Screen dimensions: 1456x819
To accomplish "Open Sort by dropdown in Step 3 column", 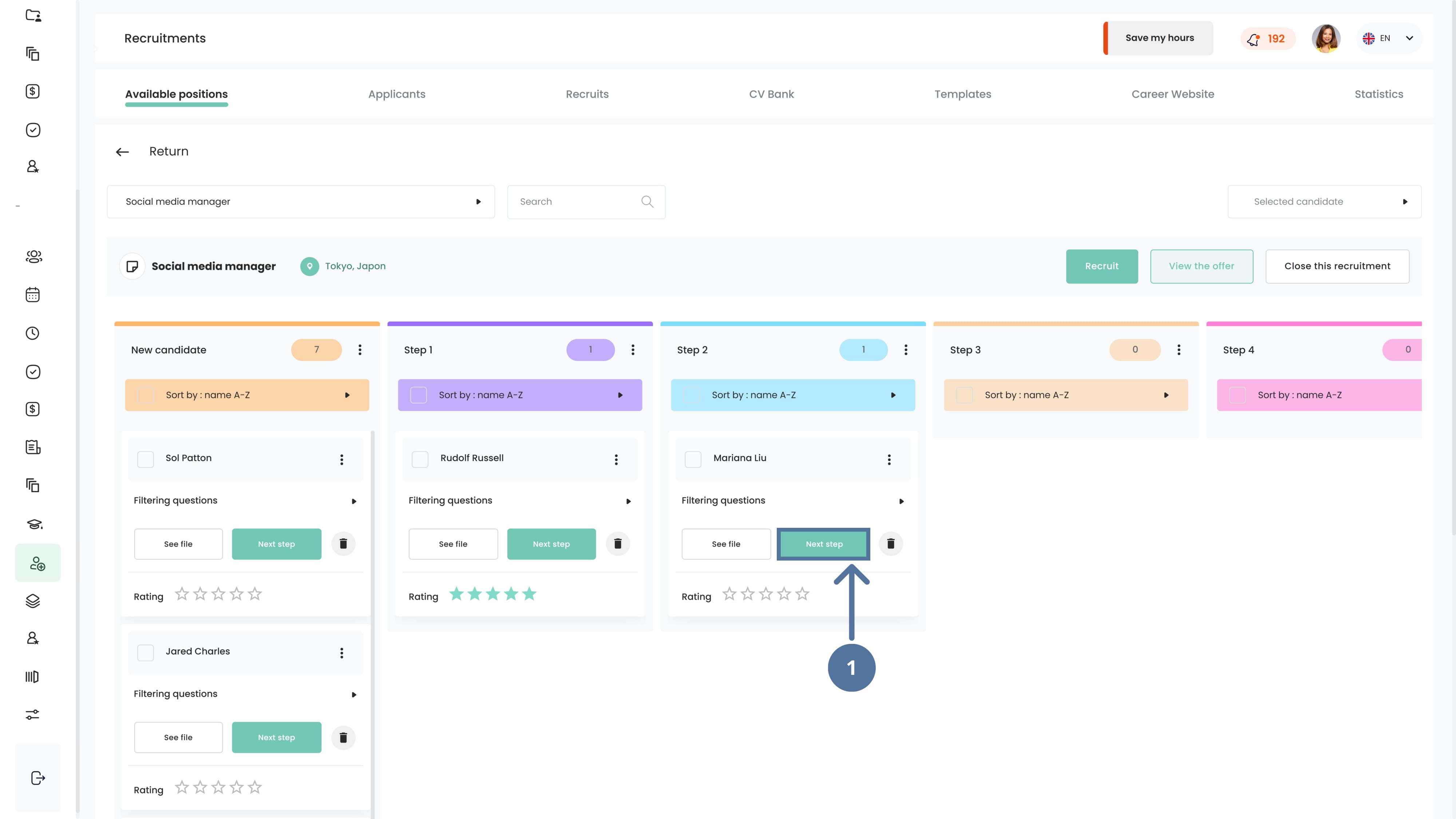I will (1066, 395).
